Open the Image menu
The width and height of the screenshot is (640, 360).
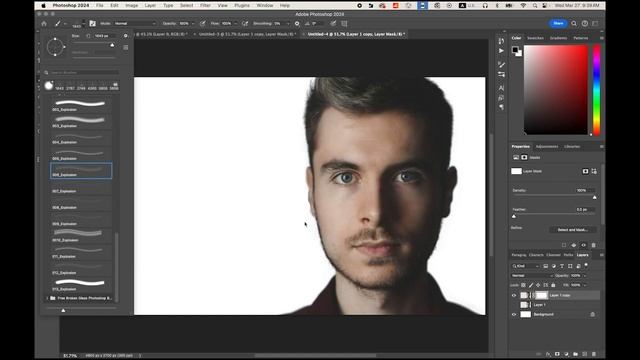[131, 6]
